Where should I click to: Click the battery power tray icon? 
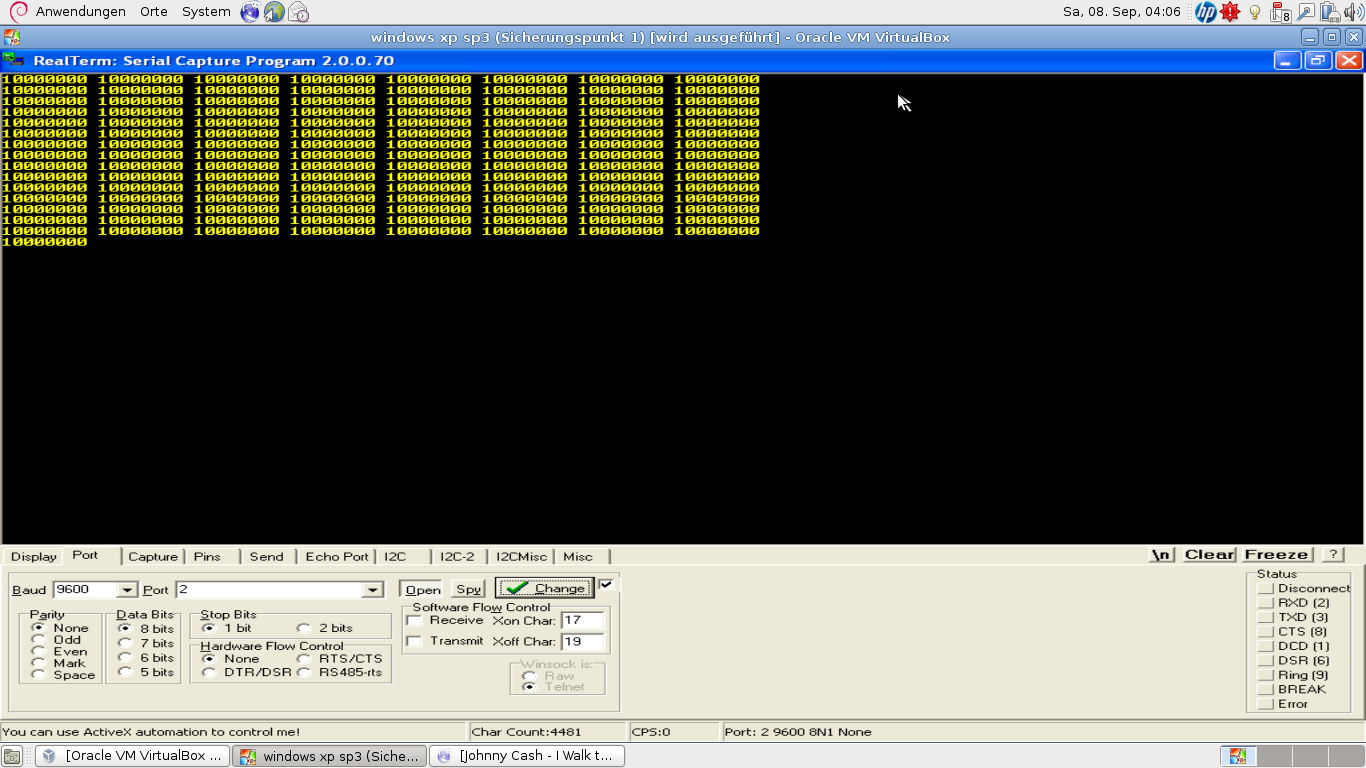(1329, 12)
